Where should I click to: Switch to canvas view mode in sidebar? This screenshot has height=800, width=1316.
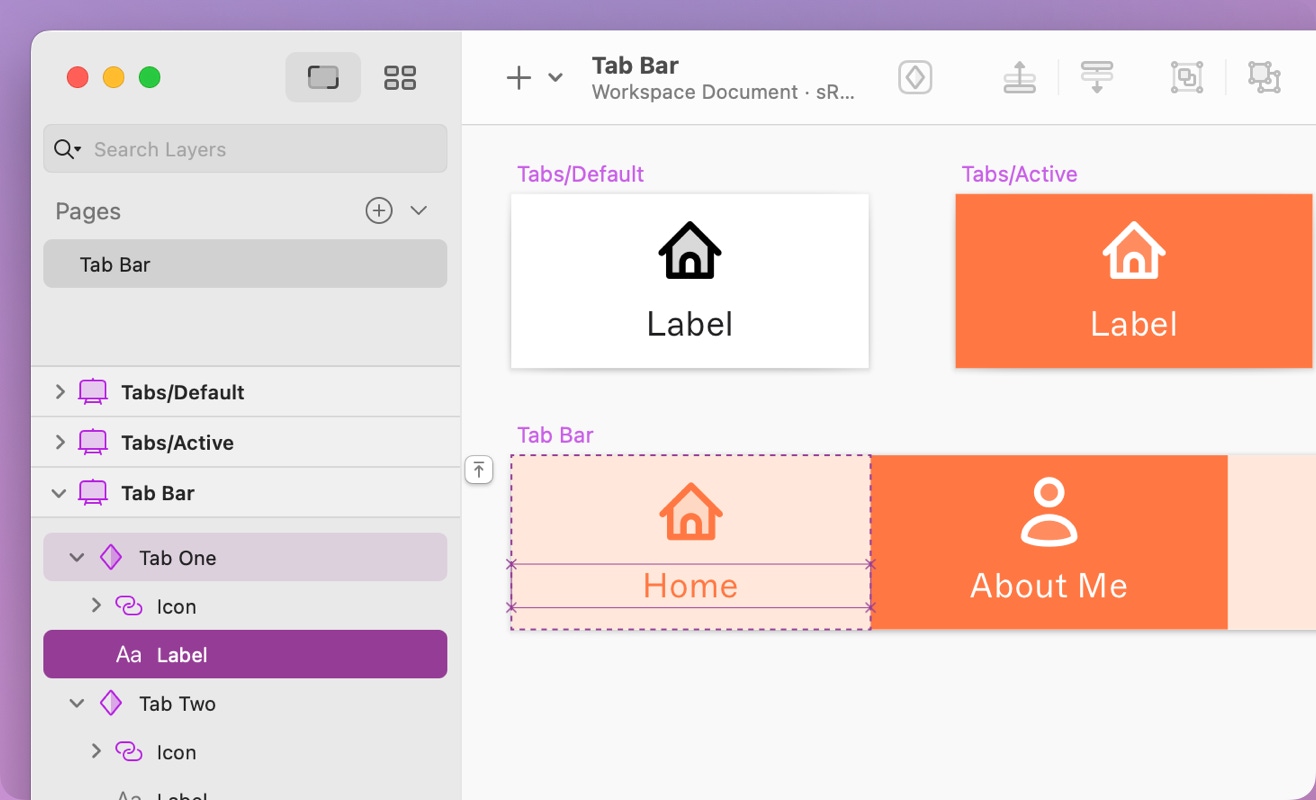coord(323,77)
